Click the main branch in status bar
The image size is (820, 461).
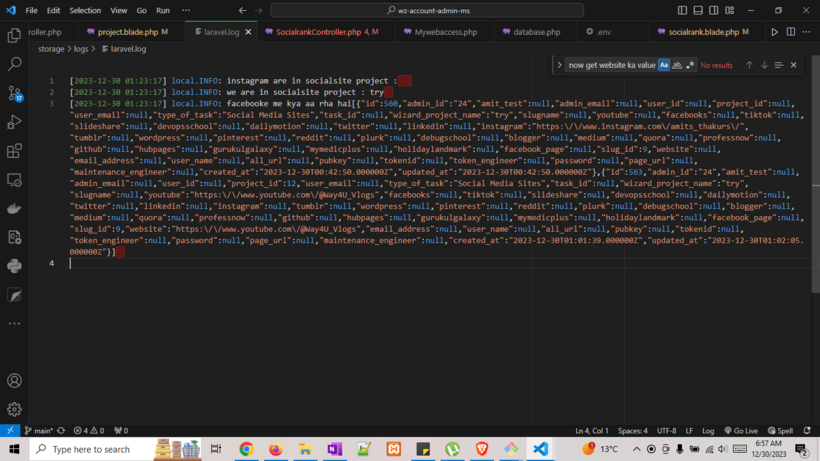[x=38, y=431]
